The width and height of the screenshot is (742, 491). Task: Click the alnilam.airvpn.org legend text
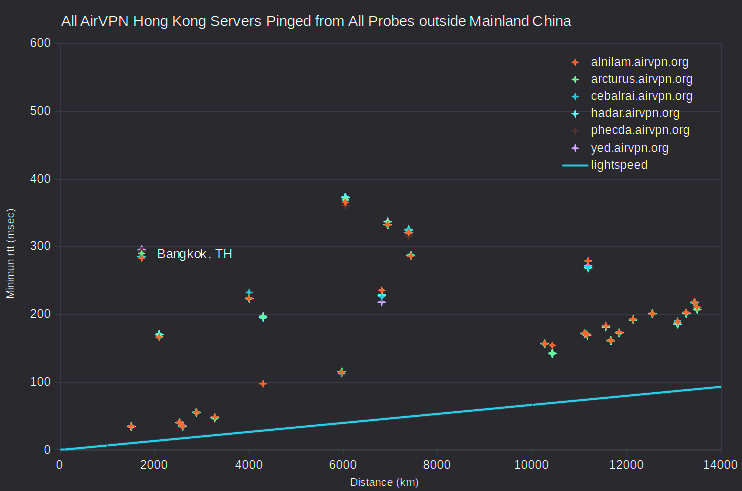639,62
